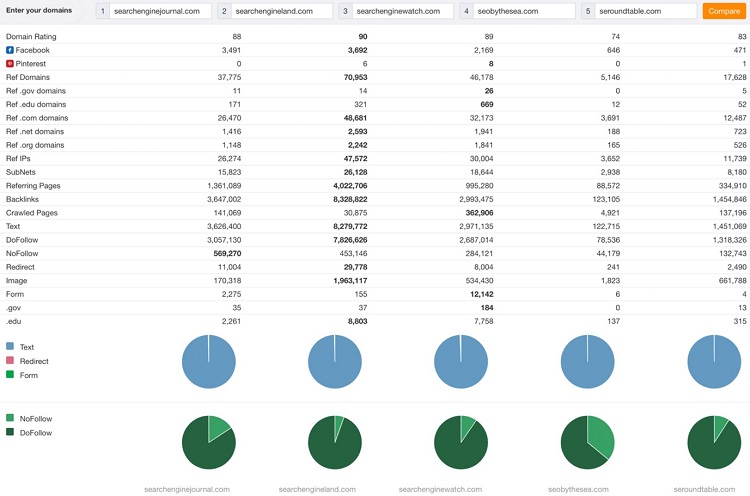Viewport: 750px width, 496px height.
Task: Click the blue Text legend swatch
Action: tap(10, 346)
